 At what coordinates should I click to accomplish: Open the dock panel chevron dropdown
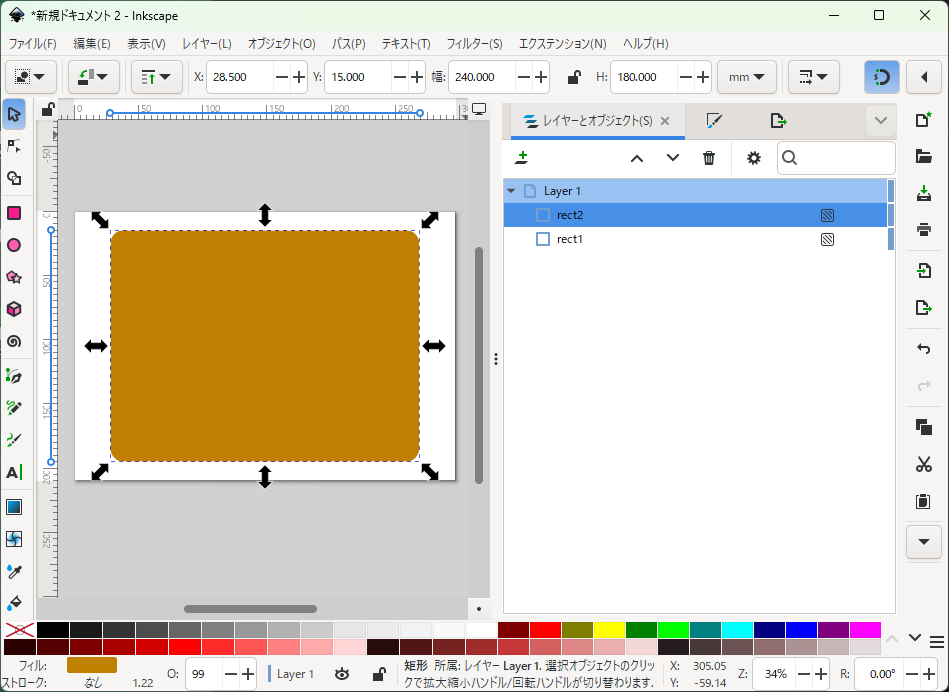click(881, 120)
